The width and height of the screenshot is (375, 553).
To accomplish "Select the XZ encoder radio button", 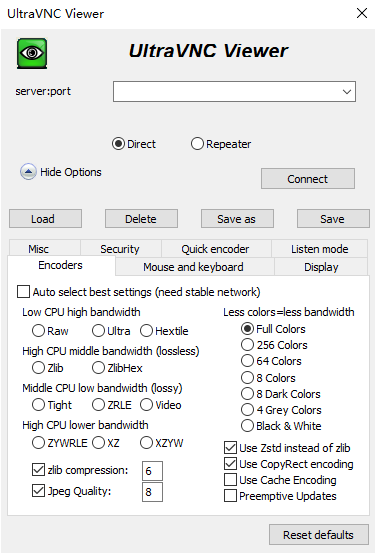I will (x=98, y=443).
